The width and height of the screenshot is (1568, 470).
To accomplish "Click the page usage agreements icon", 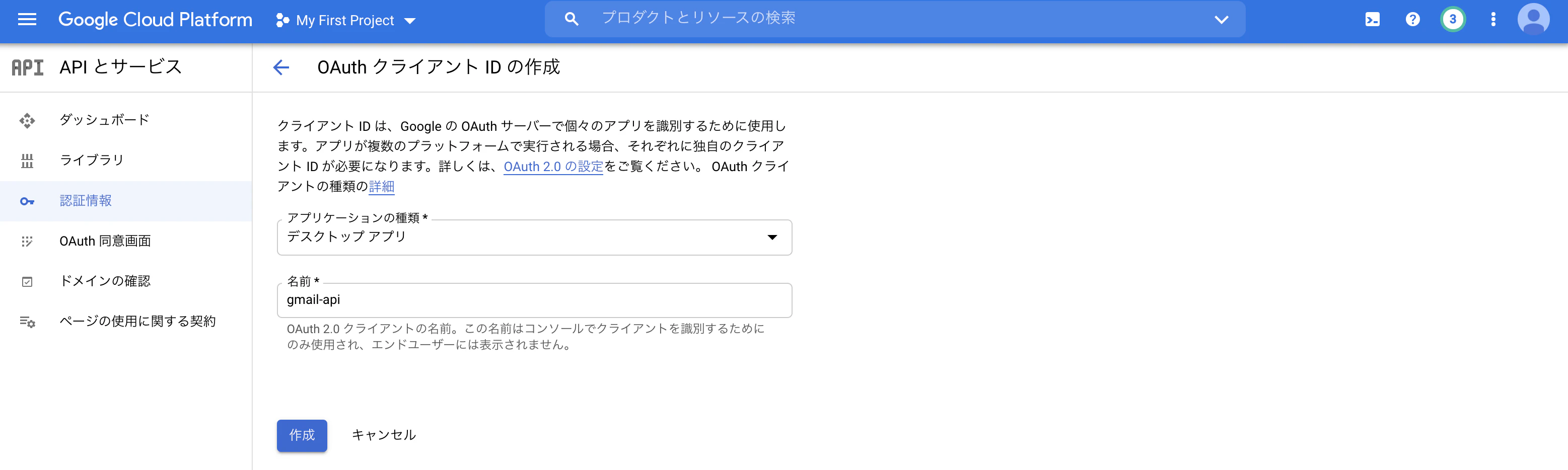I will [27, 322].
